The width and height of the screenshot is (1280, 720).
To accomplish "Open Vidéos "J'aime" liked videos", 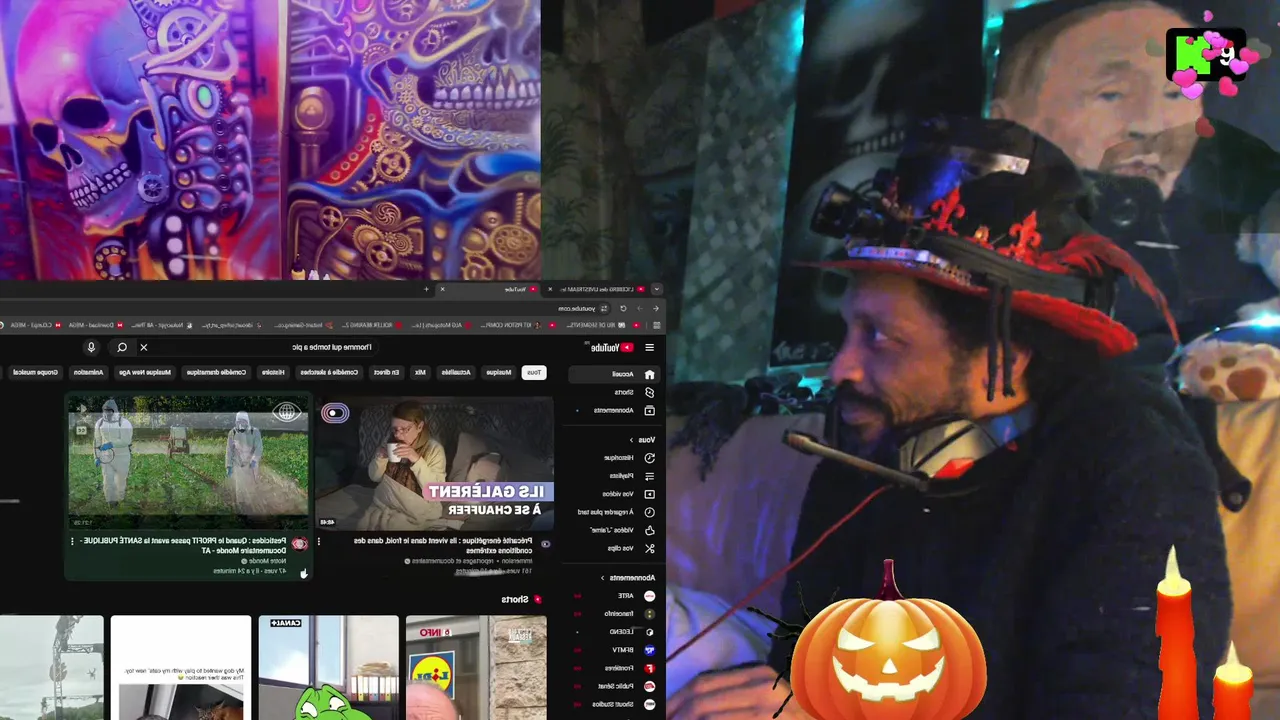I will coord(613,530).
